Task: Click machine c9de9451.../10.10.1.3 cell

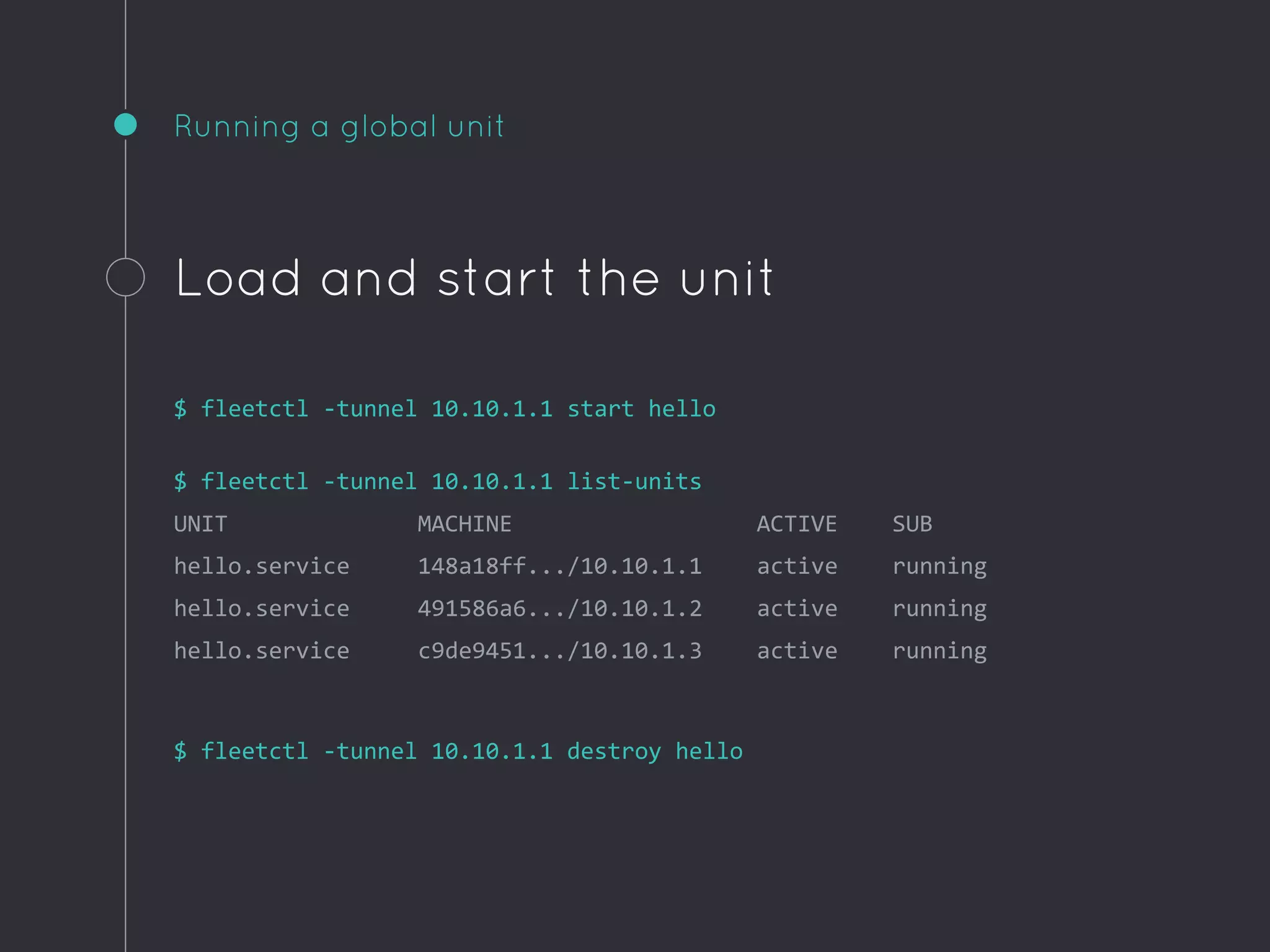Action: 560,650
